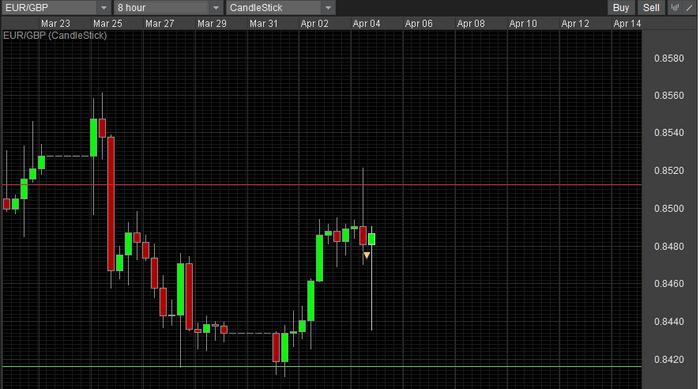The width and height of the screenshot is (700, 389).
Task: Click the EUR/GBP (CandleStick) chart title
Action: pyautogui.click(x=55, y=36)
